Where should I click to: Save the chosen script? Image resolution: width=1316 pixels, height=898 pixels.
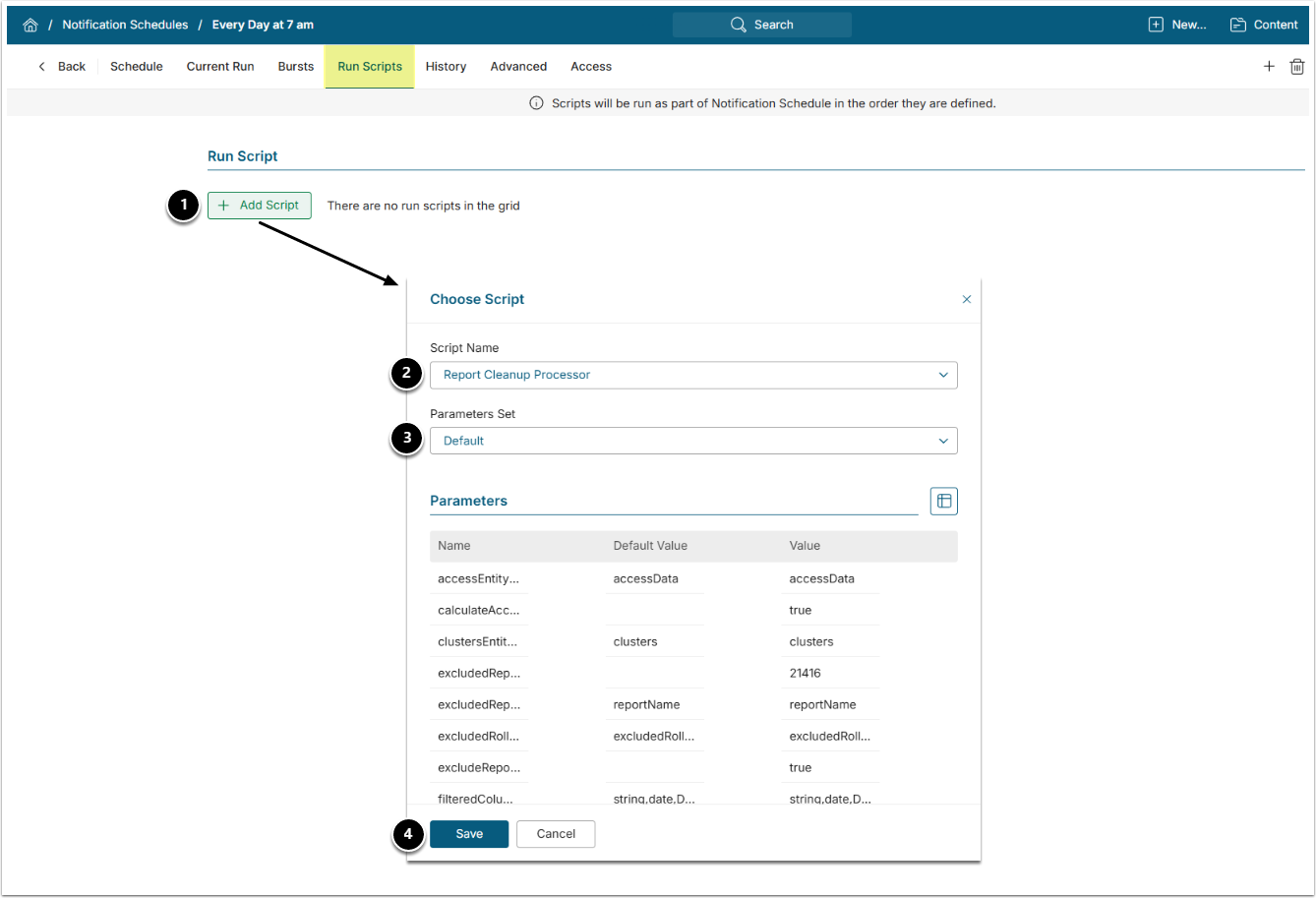point(469,834)
